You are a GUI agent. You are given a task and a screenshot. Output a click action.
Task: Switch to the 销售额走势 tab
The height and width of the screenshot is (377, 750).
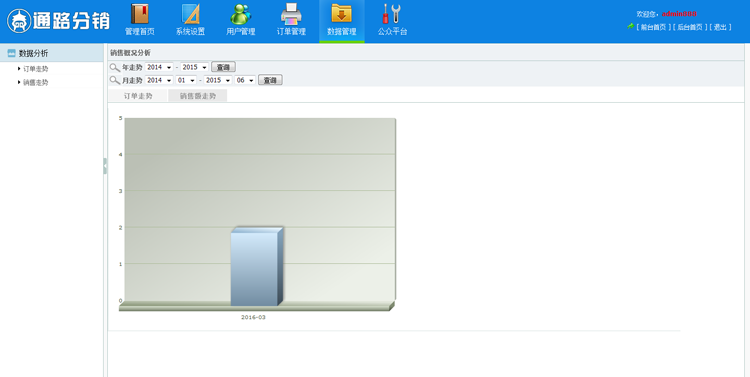click(198, 96)
